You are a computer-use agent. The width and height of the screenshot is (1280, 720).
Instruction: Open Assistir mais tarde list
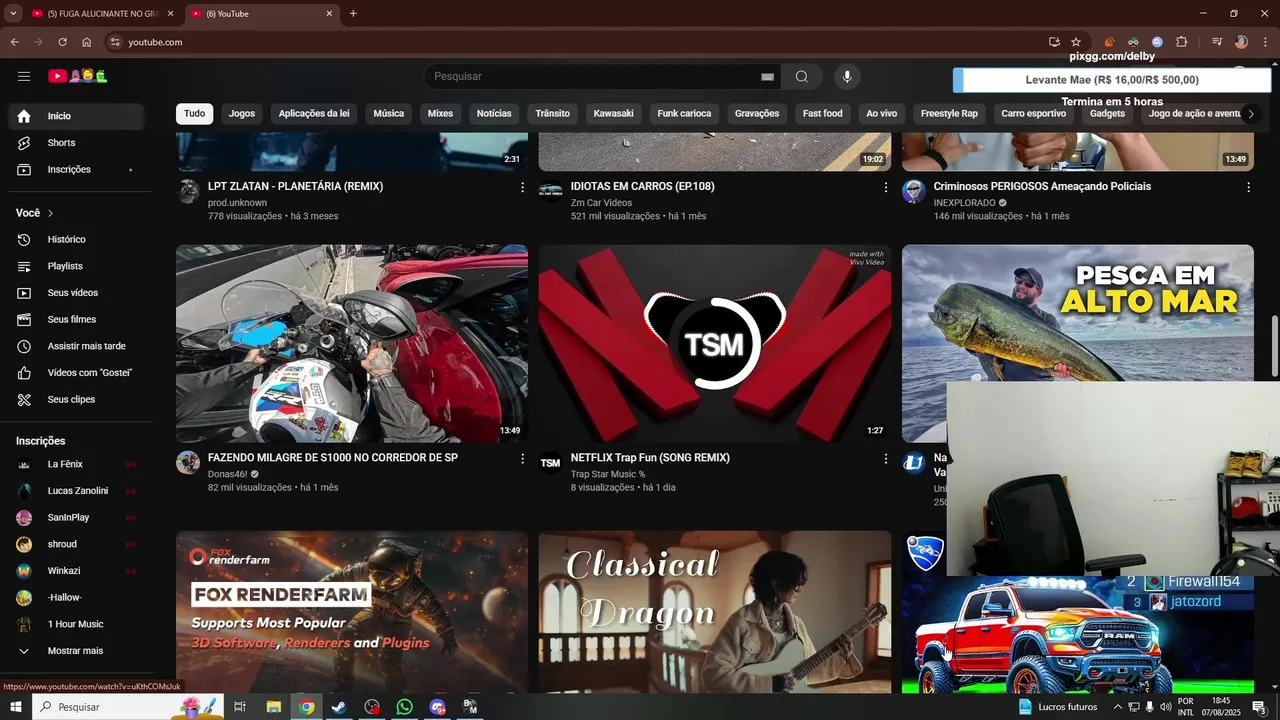pos(77,346)
